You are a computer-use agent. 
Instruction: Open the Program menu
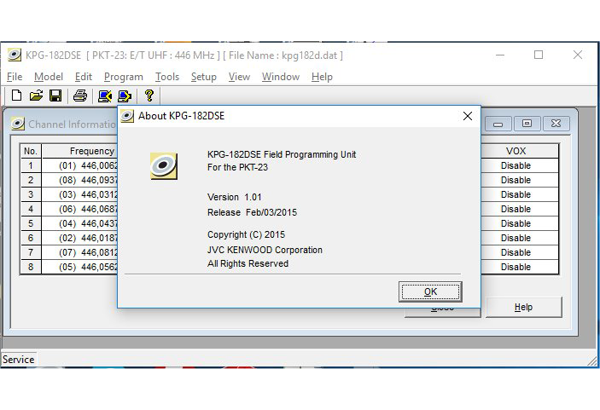coord(123,77)
